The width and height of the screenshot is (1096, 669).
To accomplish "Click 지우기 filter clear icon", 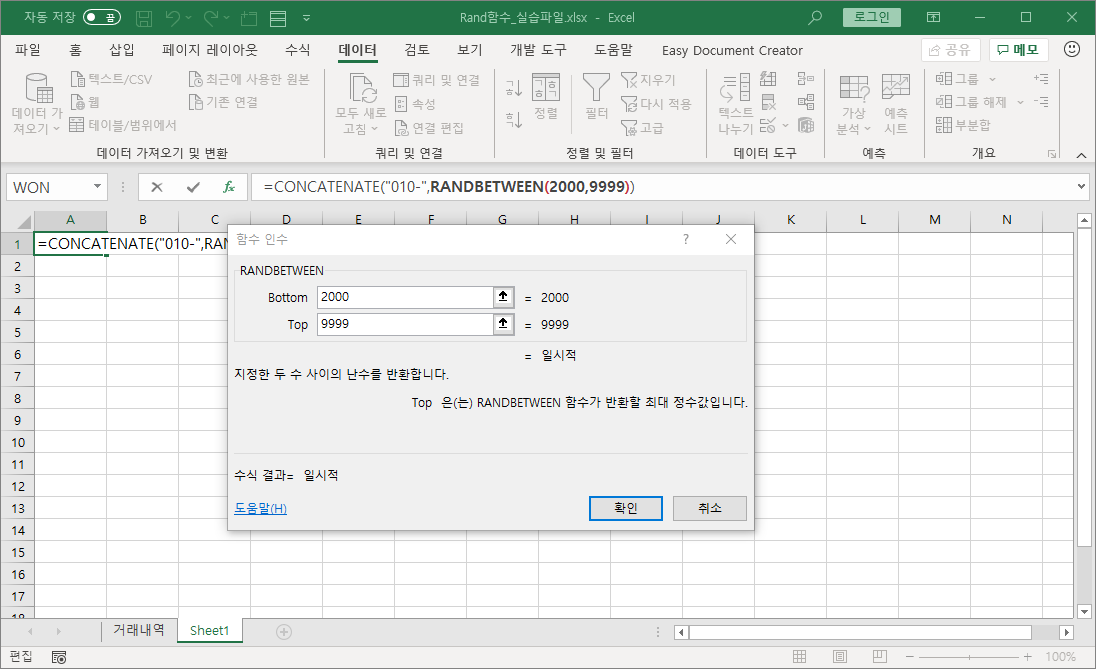I will pyautogui.click(x=629, y=80).
